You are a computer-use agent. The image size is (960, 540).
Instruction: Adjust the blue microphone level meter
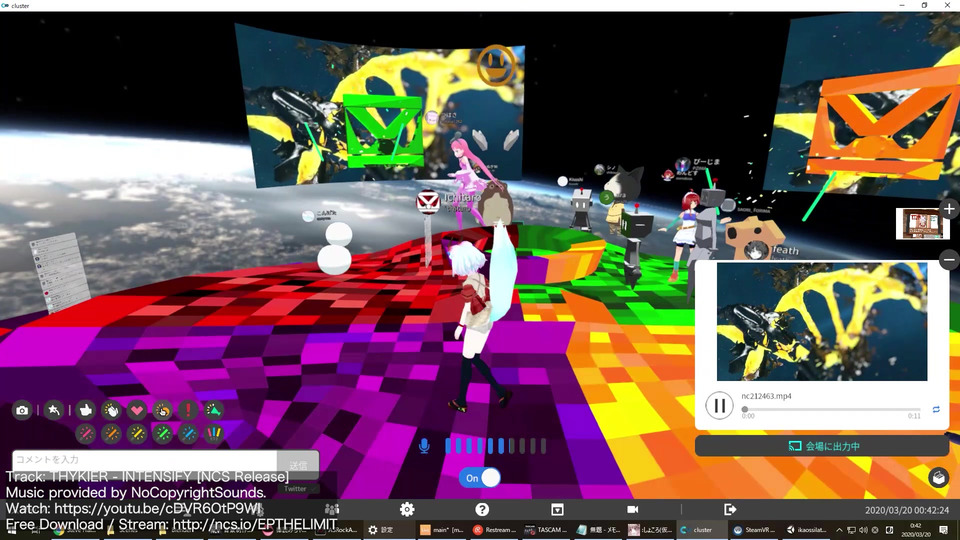[x=495, y=446]
